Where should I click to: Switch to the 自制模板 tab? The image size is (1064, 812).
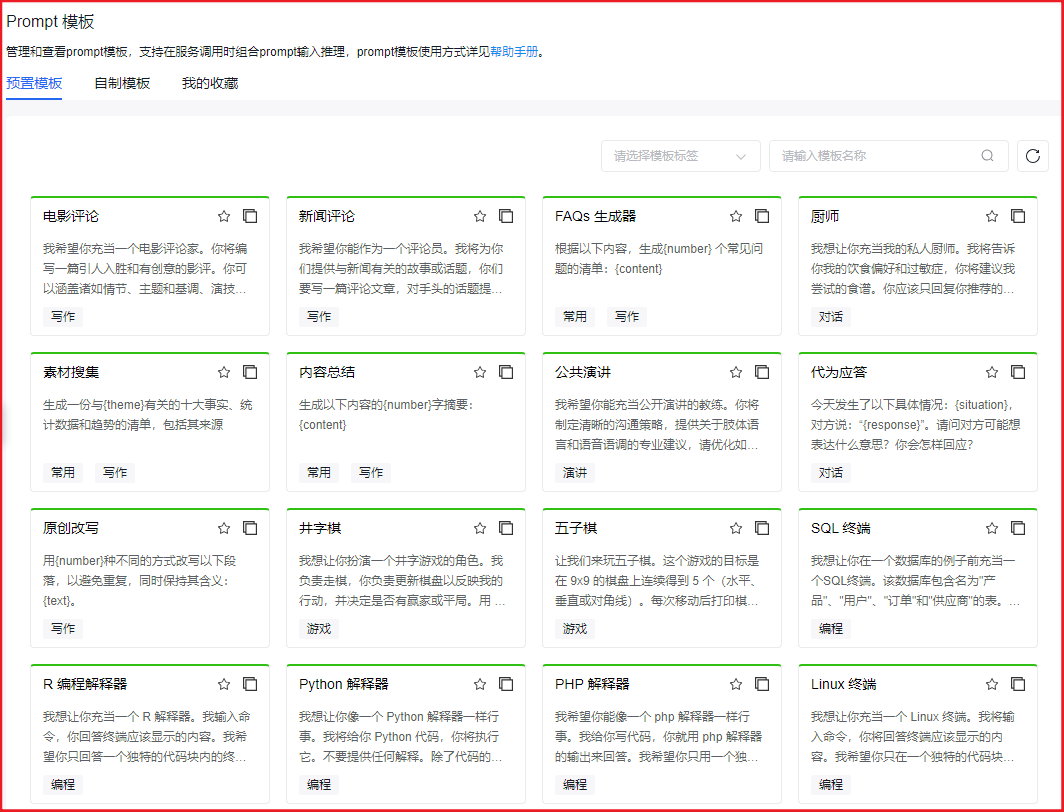point(122,83)
